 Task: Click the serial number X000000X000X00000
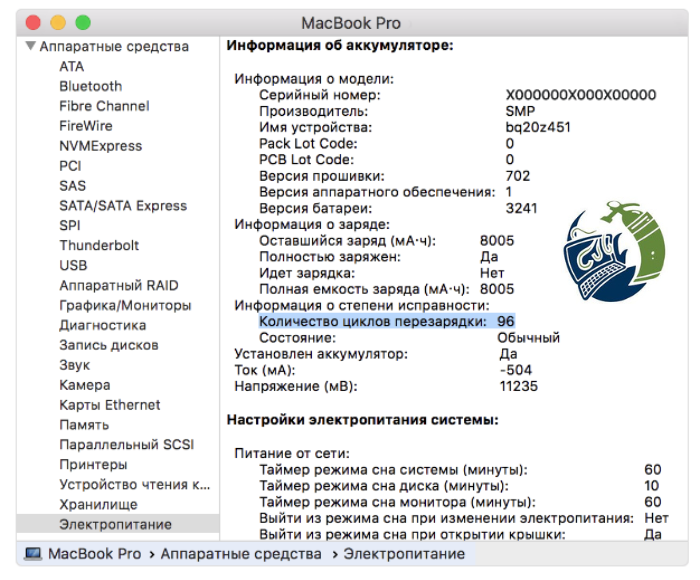point(581,95)
